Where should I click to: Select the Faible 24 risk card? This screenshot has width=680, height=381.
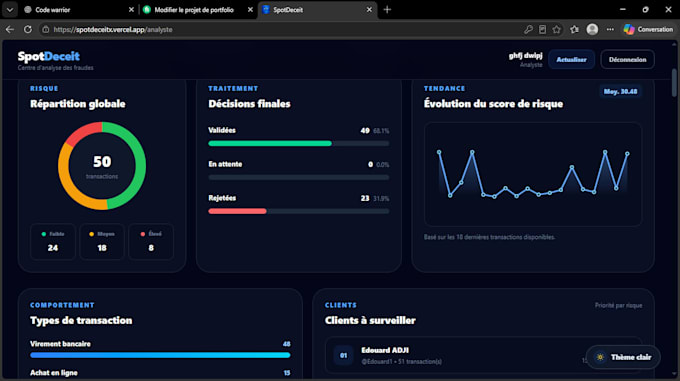53,241
